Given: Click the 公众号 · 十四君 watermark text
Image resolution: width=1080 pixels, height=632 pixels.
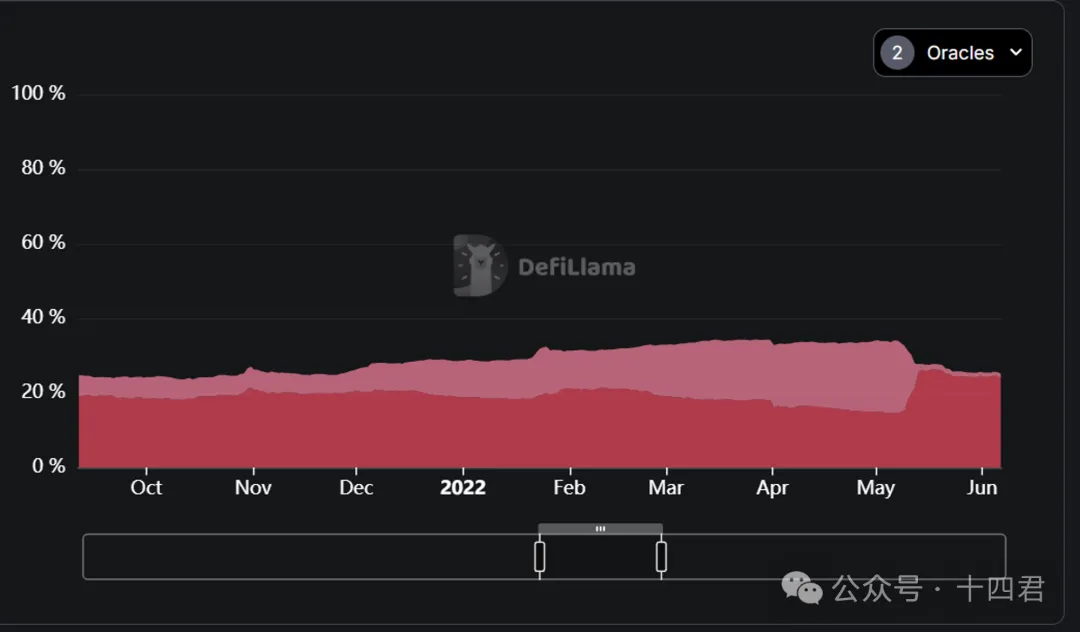Looking at the screenshot, I should coord(938,589).
